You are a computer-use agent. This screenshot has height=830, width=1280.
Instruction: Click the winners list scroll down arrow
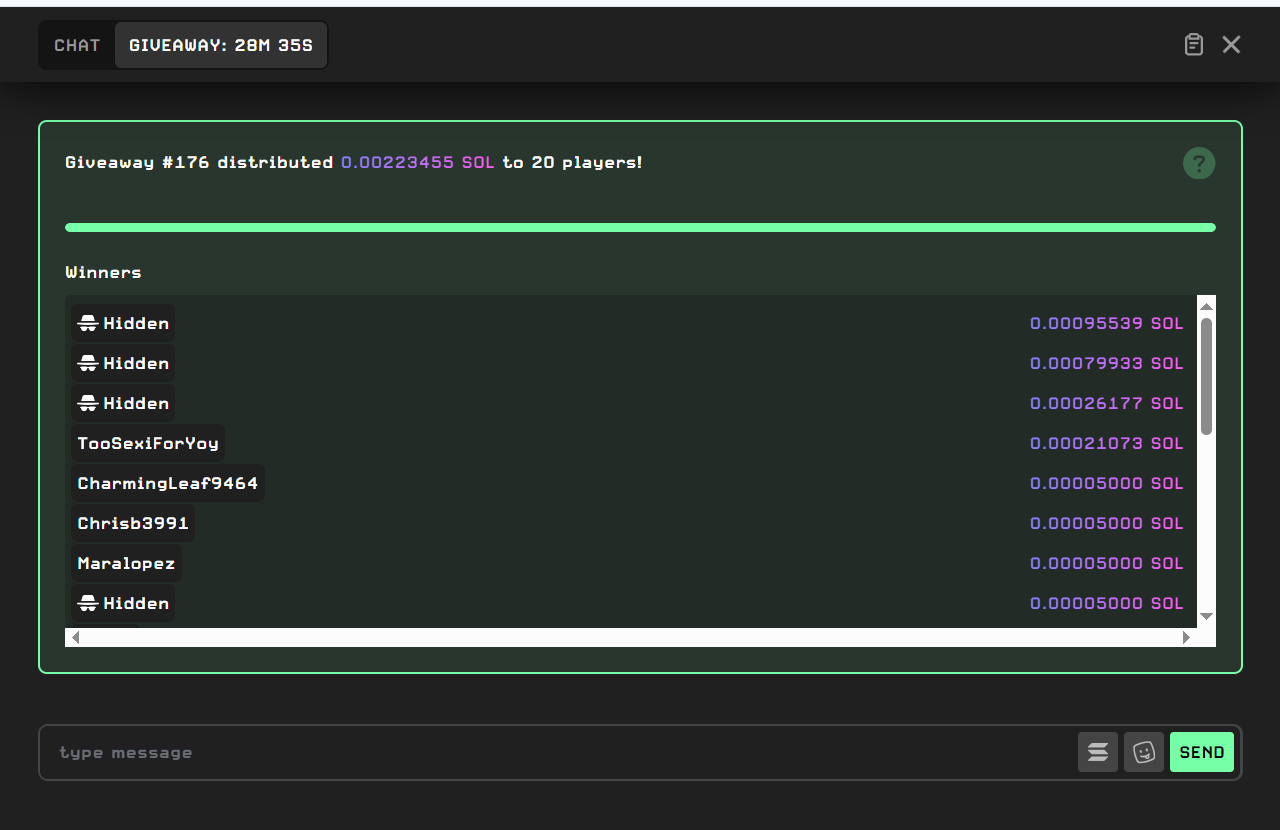pos(1206,616)
